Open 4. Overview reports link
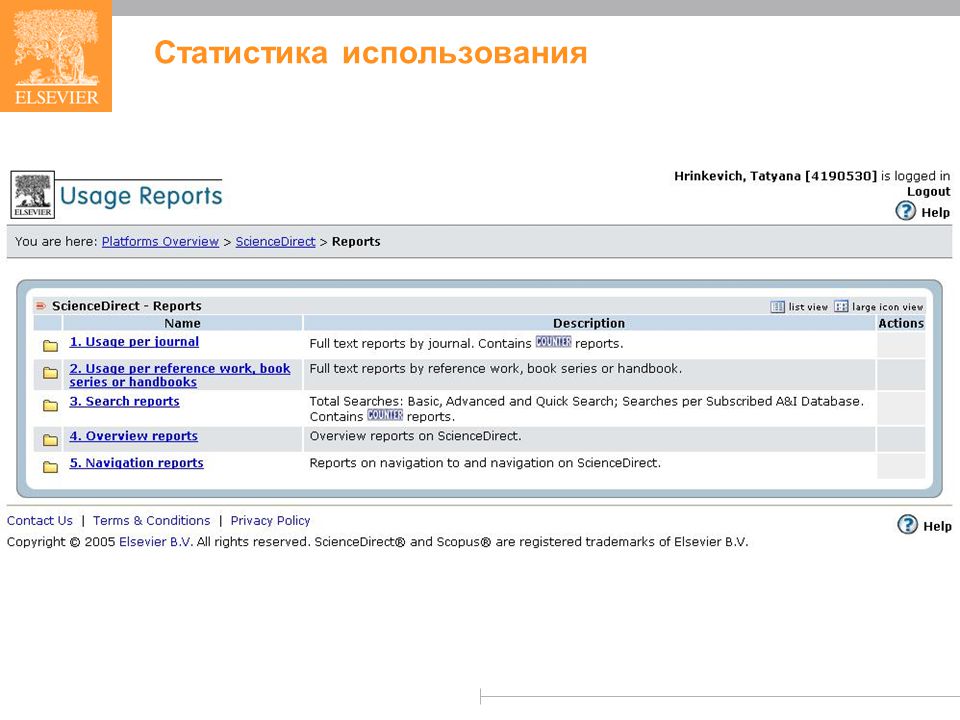The height and width of the screenshot is (720, 960). (133, 436)
